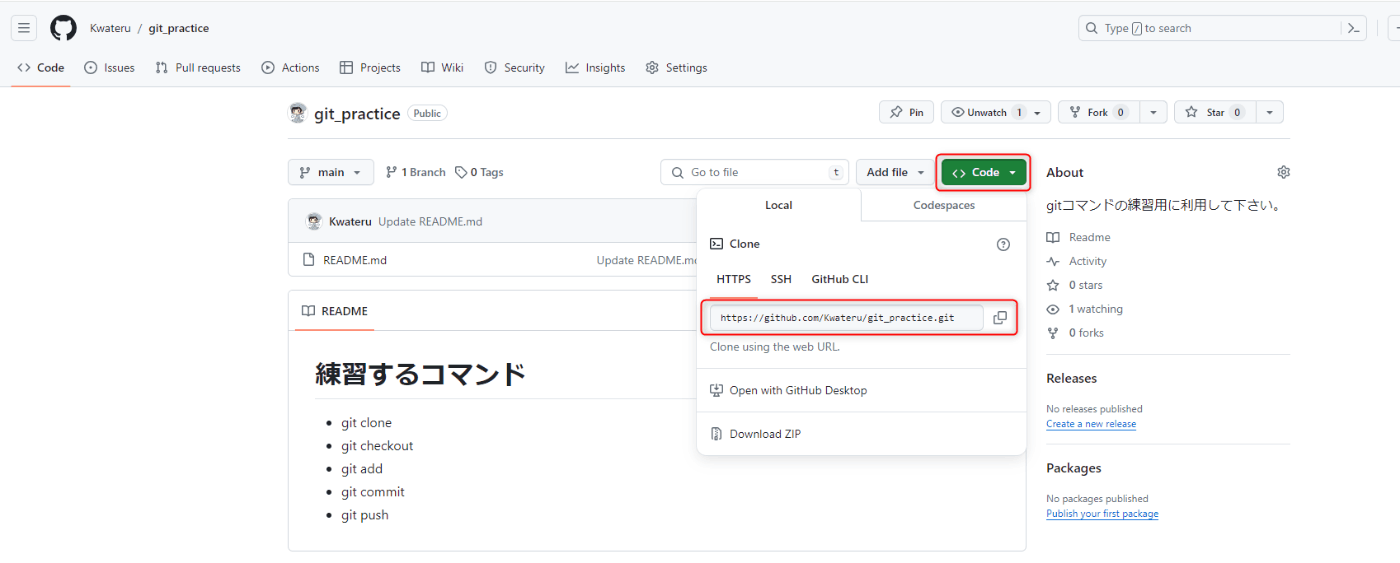The height and width of the screenshot is (563, 1400).
Task: Open the Releases heading link
Action: (1071, 378)
